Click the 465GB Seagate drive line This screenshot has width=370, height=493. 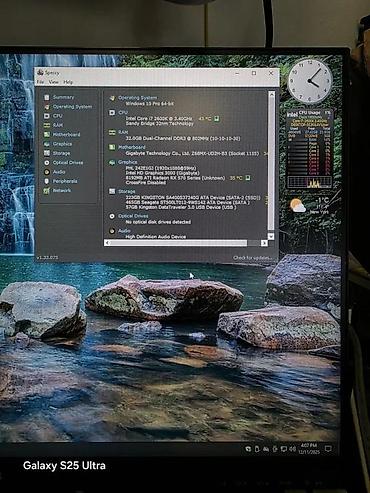coord(188,202)
